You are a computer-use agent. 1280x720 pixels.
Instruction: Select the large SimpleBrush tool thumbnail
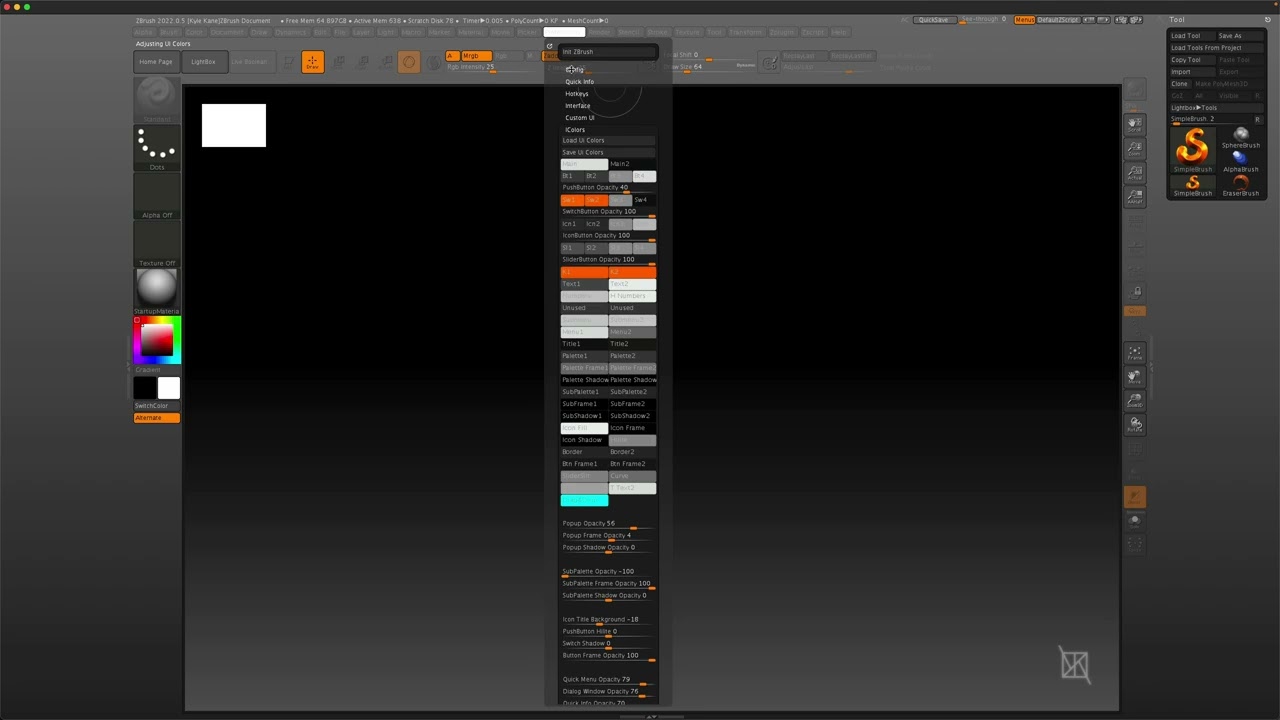[x=1192, y=149]
